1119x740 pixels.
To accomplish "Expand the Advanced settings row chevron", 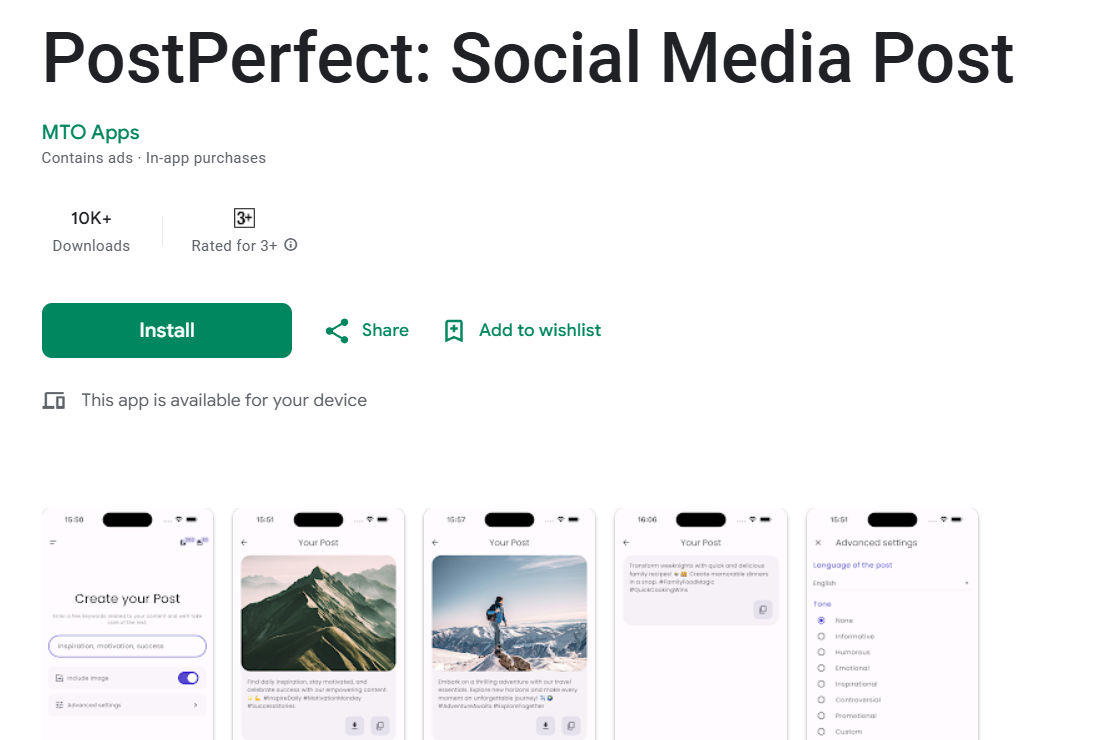I will [196, 705].
